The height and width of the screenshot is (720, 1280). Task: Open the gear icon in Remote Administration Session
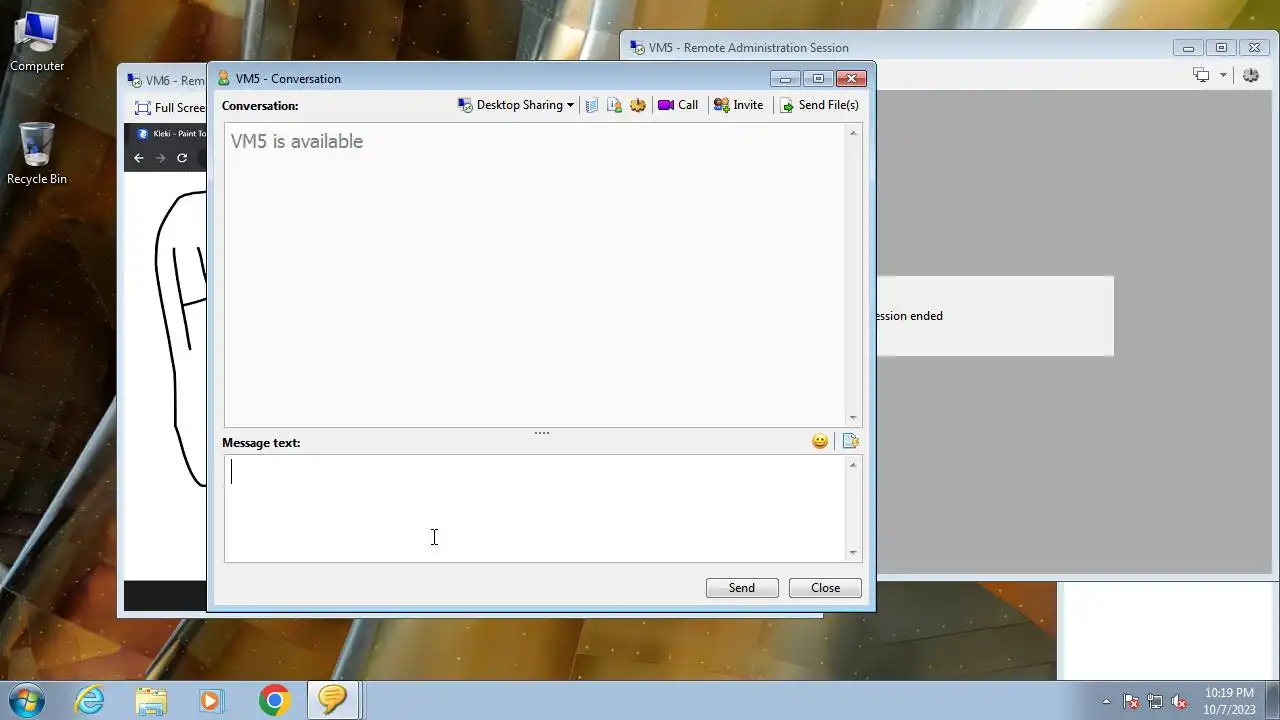pos(1251,75)
